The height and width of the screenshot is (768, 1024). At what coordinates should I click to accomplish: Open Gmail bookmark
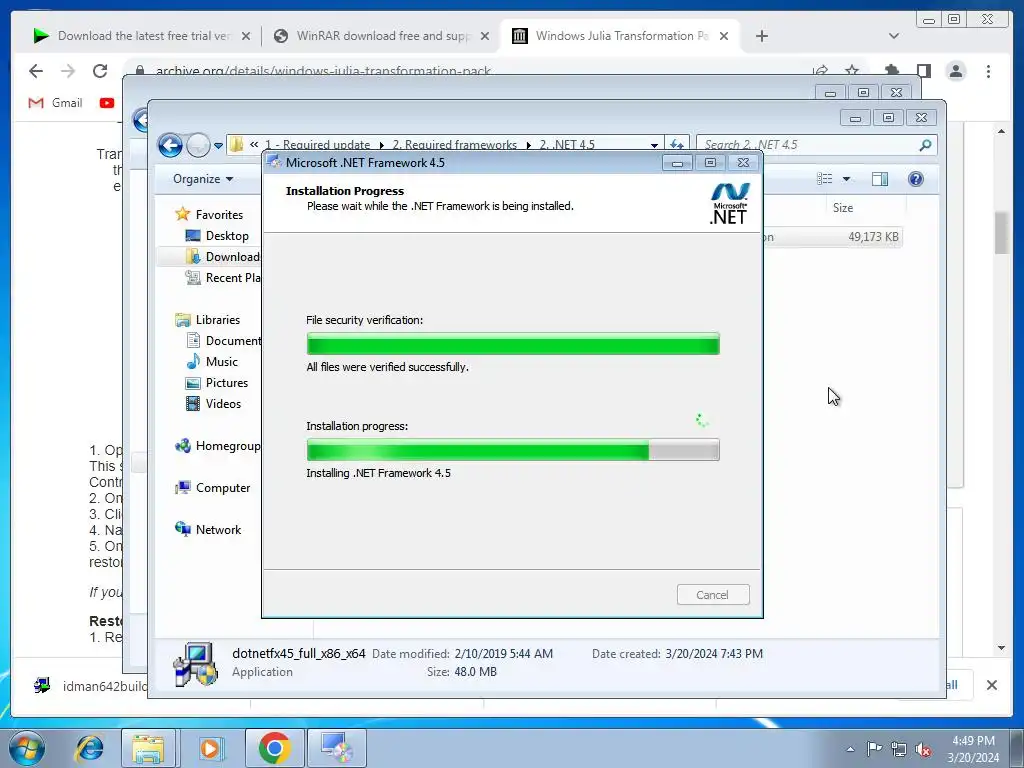pos(56,103)
